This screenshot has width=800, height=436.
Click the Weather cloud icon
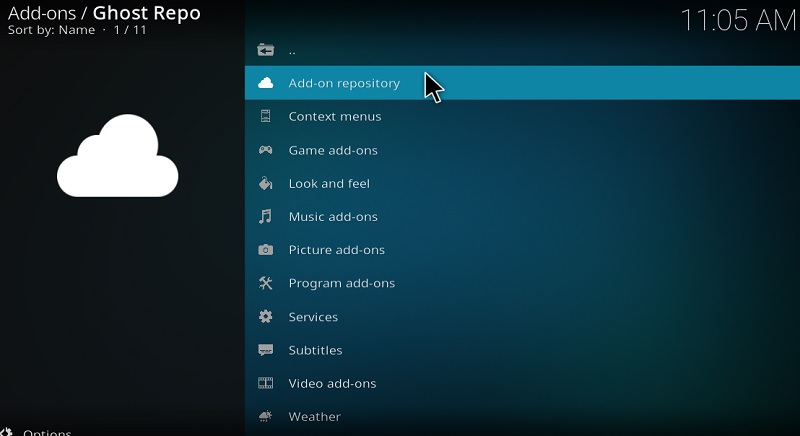tap(265, 416)
